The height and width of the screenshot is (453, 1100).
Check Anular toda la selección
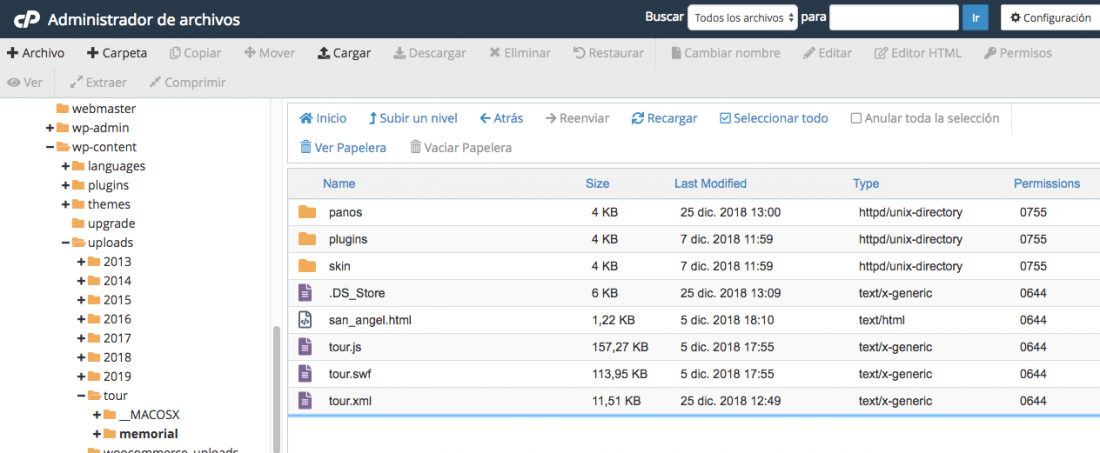[925, 119]
